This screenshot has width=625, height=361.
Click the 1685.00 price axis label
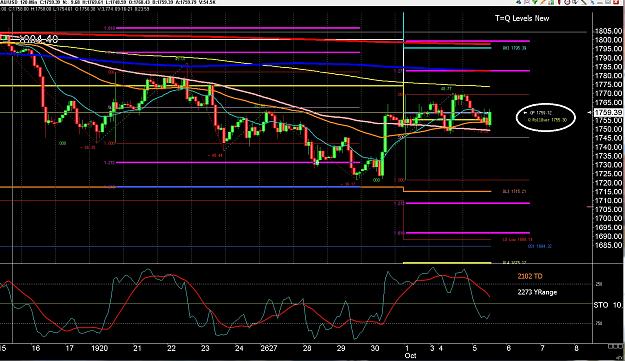608,245
